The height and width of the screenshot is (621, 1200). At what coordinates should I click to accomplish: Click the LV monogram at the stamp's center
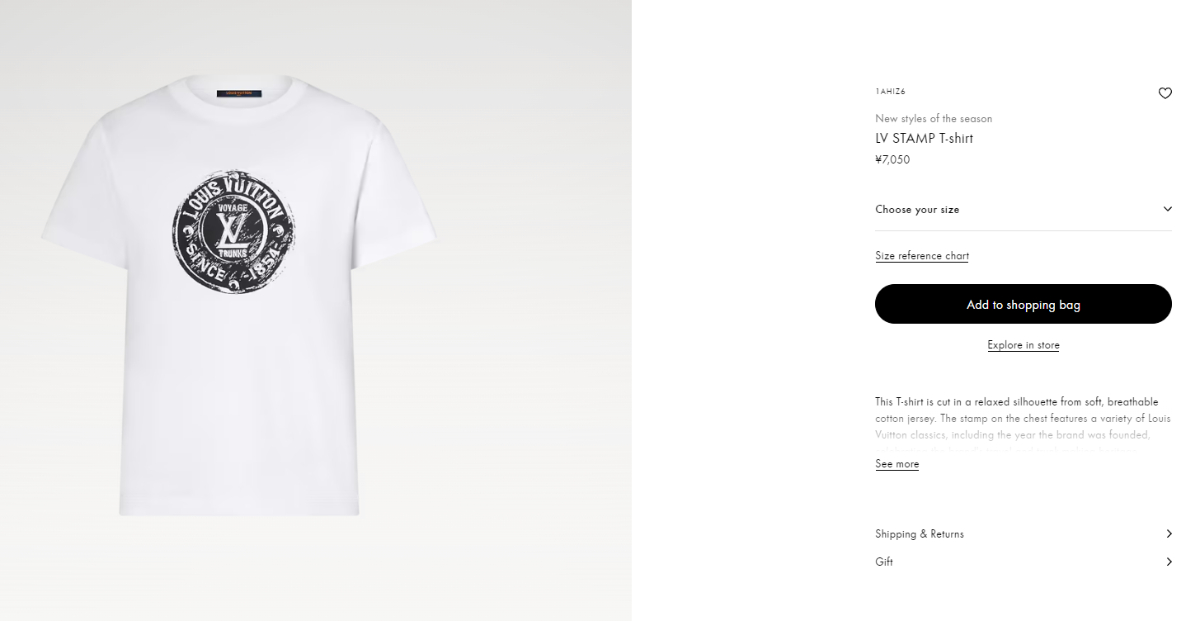coord(230,229)
